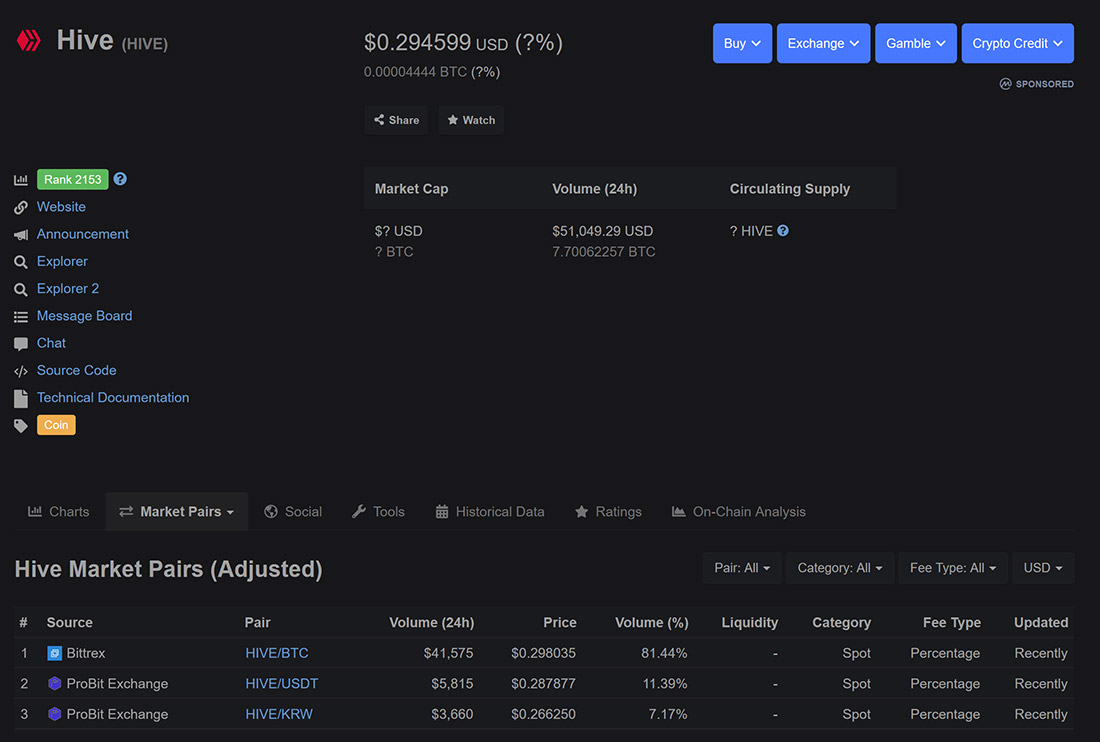Sort the table by Volume (24h) column
1100x742 pixels.
click(431, 623)
